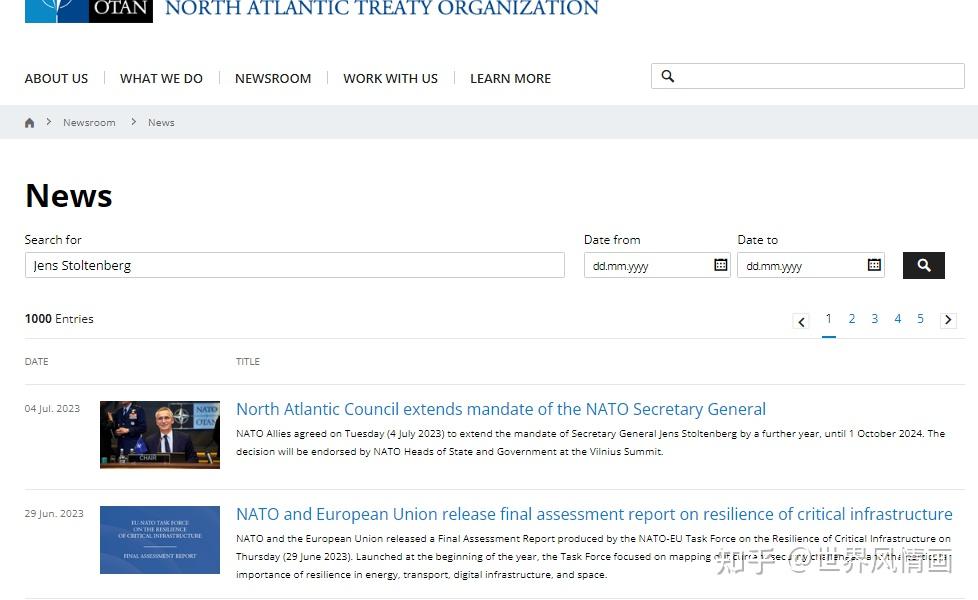Click the DATE column header
This screenshot has height=600, width=978.
[x=36, y=362]
